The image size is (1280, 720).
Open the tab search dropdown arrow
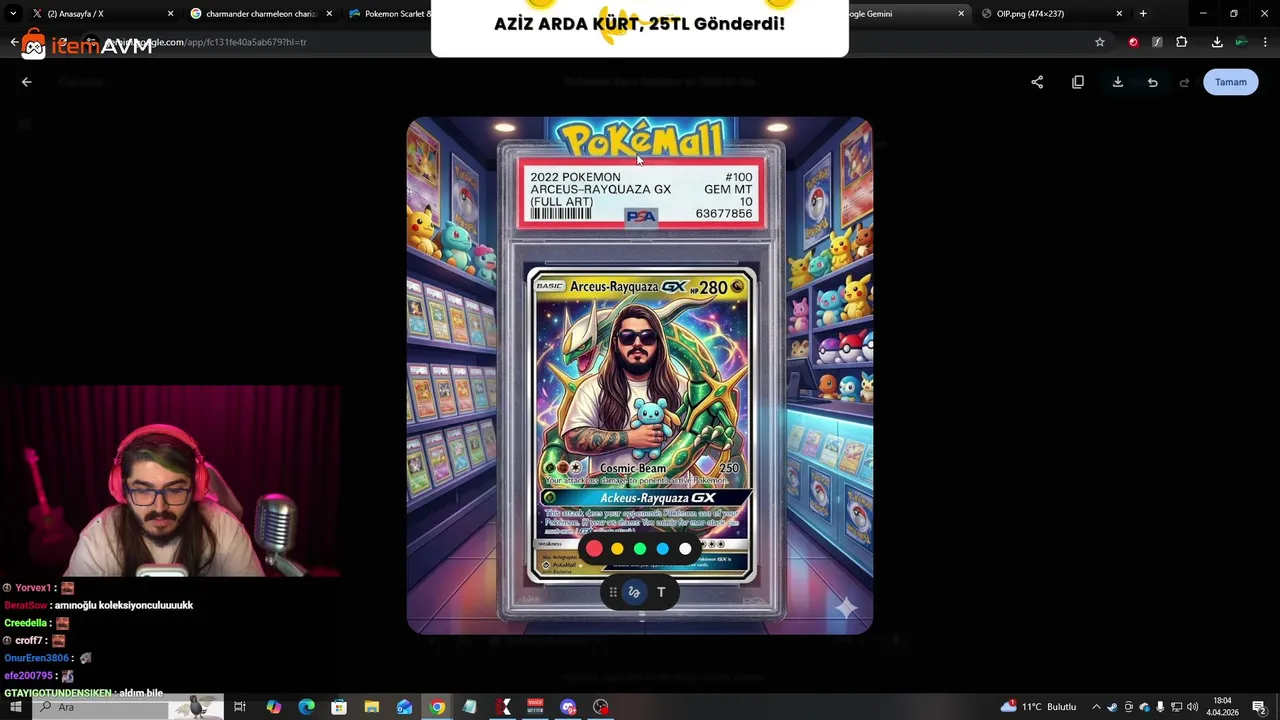pos(13,14)
